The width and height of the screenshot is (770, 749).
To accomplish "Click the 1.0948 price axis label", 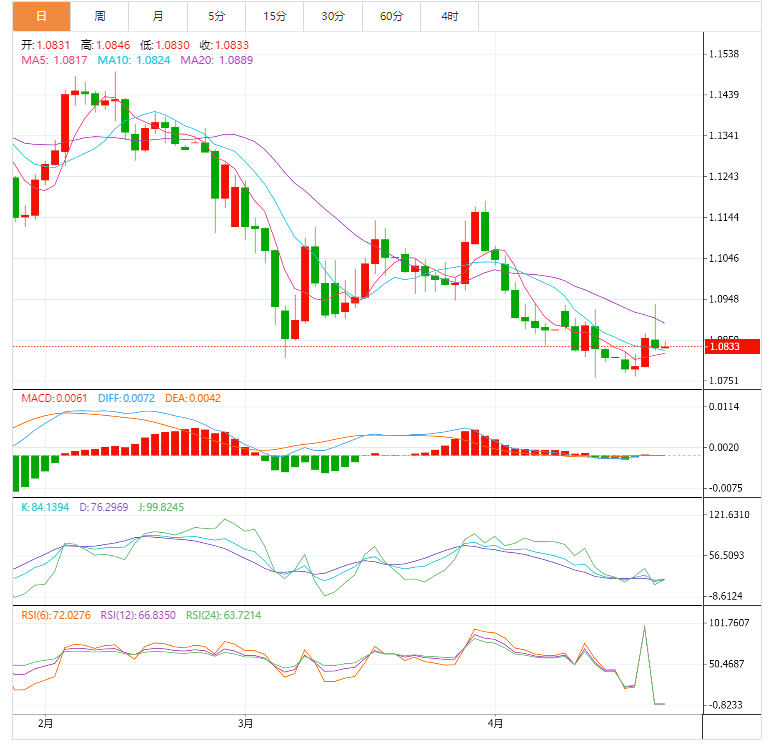I will [x=724, y=299].
